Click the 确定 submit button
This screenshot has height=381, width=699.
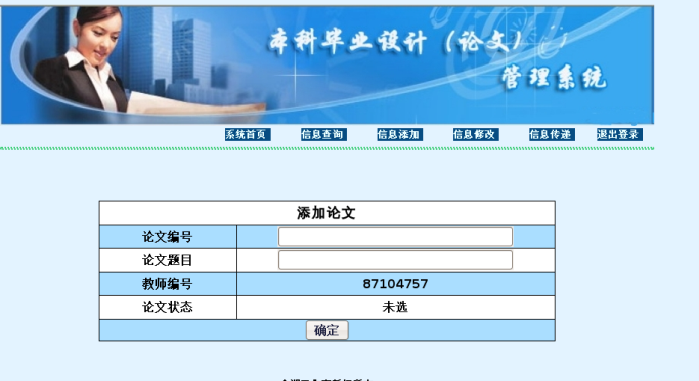tap(327, 330)
